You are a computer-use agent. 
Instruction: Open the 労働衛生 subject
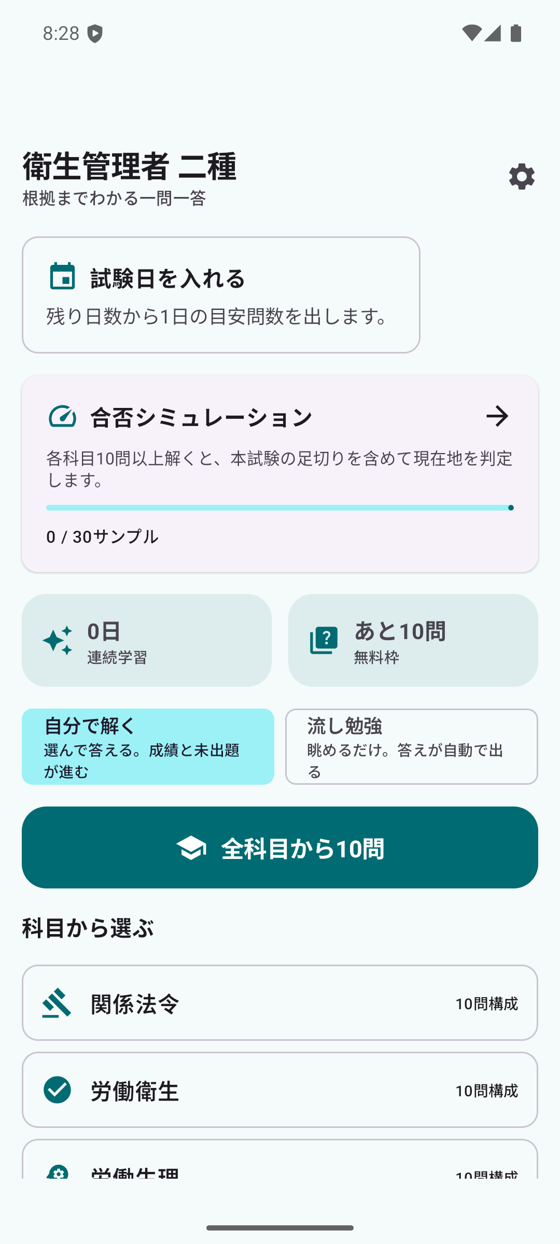(x=280, y=1090)
